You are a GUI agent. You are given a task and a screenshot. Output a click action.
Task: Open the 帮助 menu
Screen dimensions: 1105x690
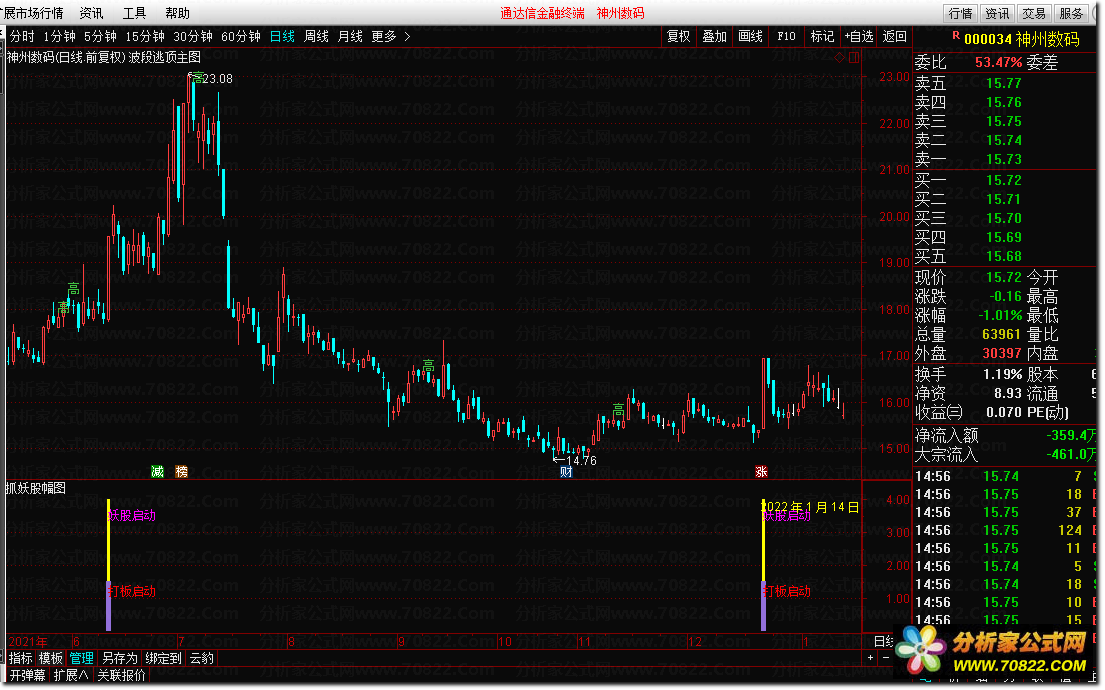click(177, 13)
